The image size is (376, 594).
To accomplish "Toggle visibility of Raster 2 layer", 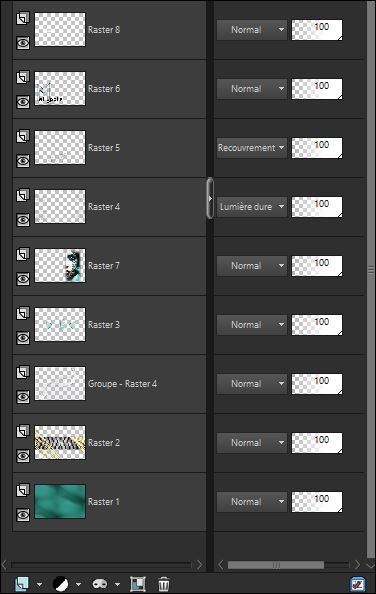I will pyautogui.click(x=23, y=456).
